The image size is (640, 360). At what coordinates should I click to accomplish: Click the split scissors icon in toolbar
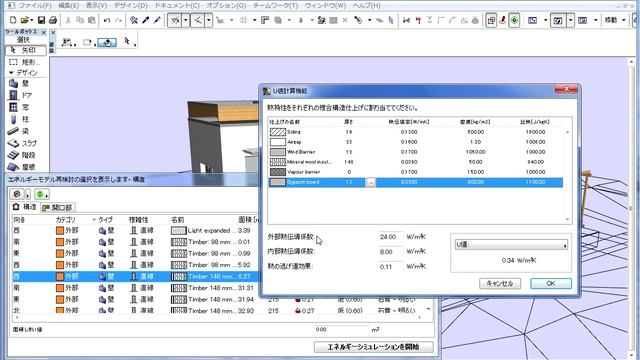pos(406,20)
